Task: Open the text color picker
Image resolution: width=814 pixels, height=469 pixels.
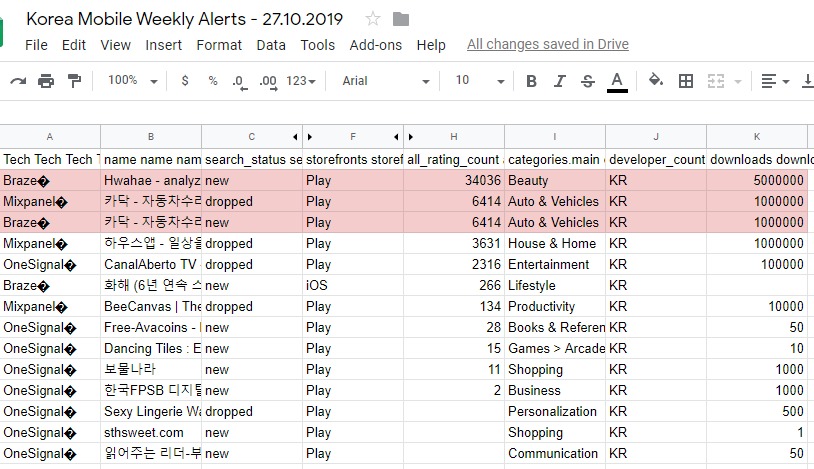Action: 617,81
